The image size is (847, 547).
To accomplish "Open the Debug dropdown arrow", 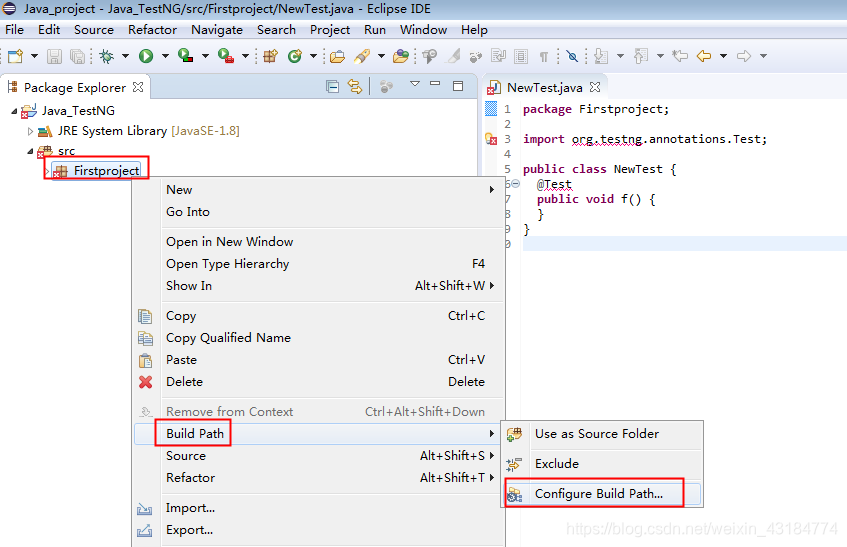I will [x=125, y=56].
